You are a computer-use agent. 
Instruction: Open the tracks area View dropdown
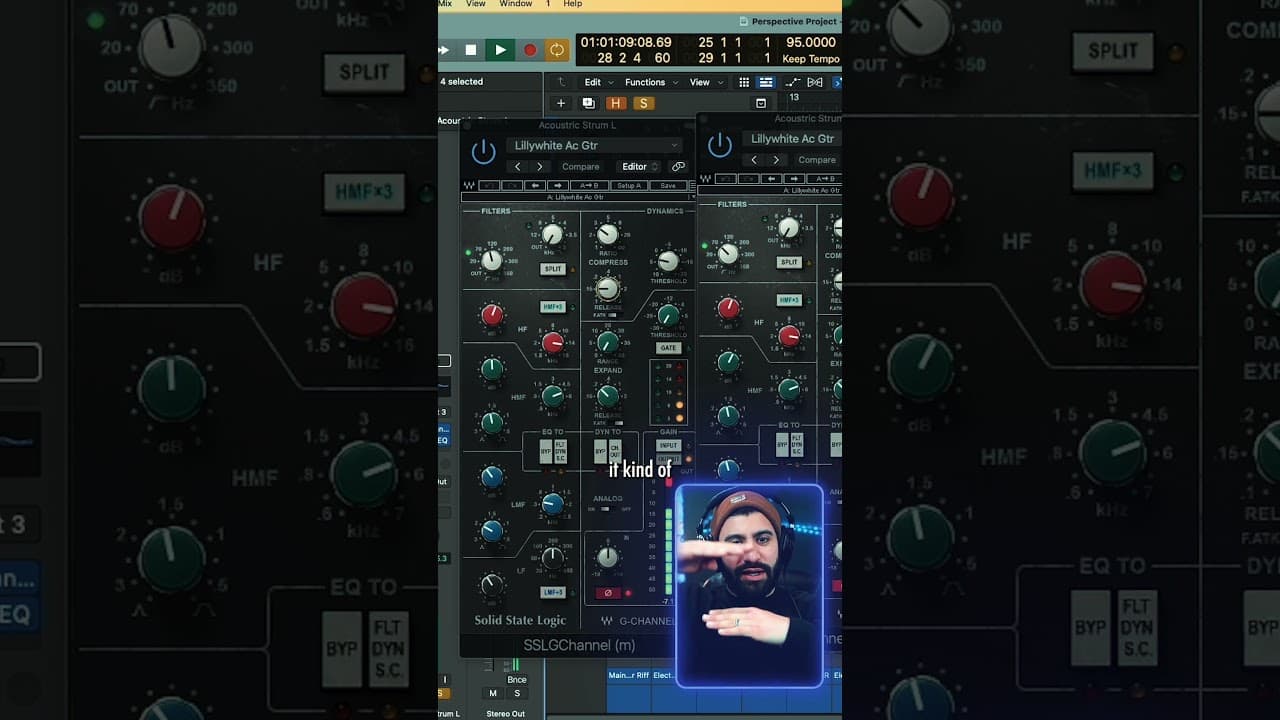pos(704,82)
